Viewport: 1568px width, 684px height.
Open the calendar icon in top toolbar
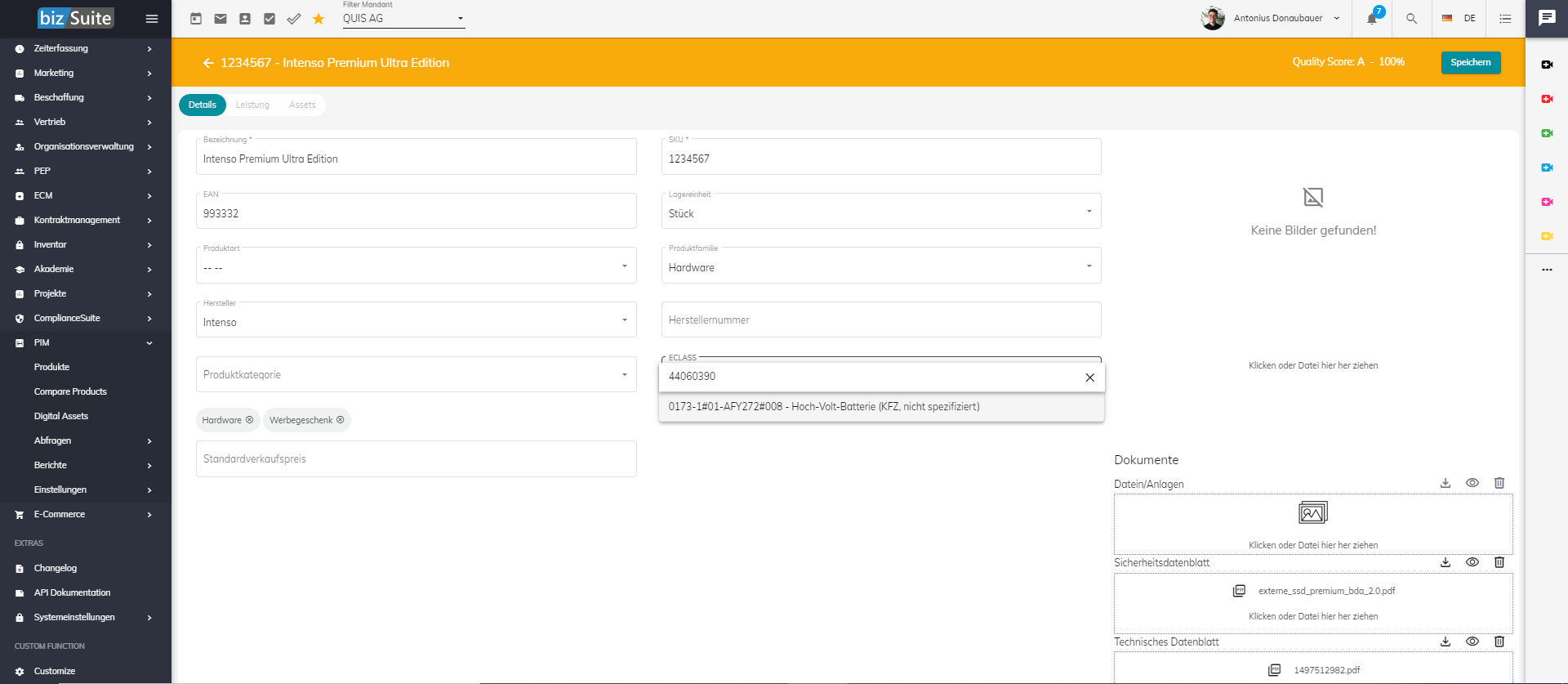click(x=196, y=19)
